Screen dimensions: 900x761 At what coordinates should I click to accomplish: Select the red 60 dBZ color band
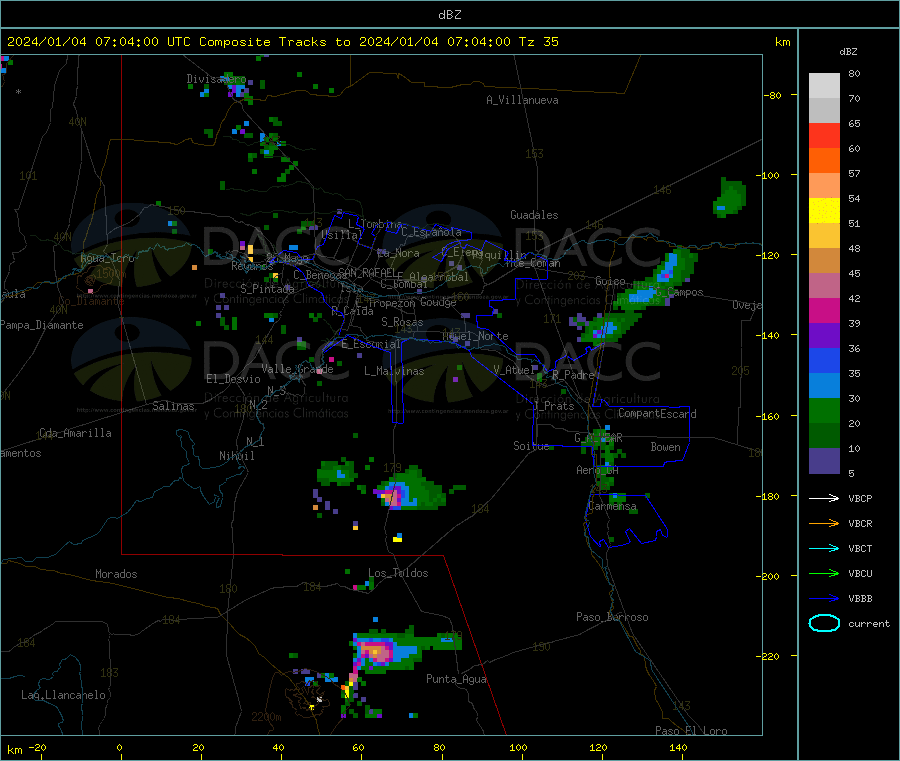pos(824,135)
